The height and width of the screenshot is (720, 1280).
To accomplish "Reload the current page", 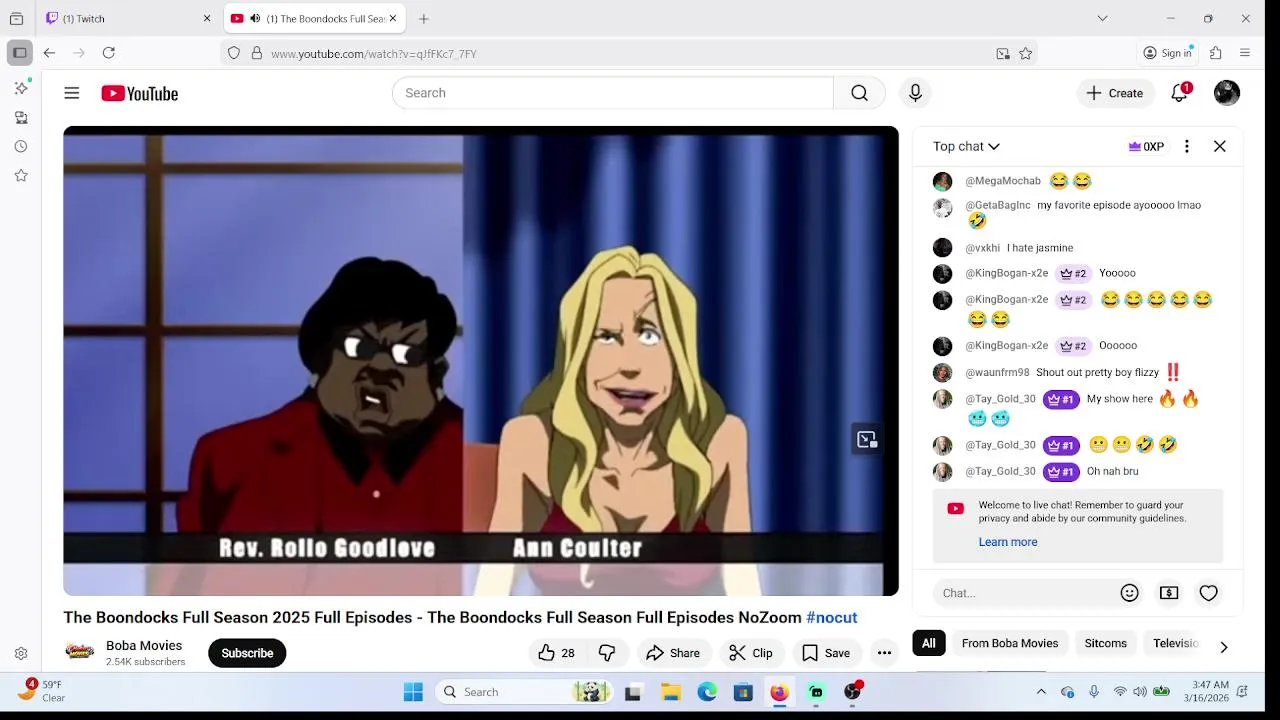I will pos(109,53).
